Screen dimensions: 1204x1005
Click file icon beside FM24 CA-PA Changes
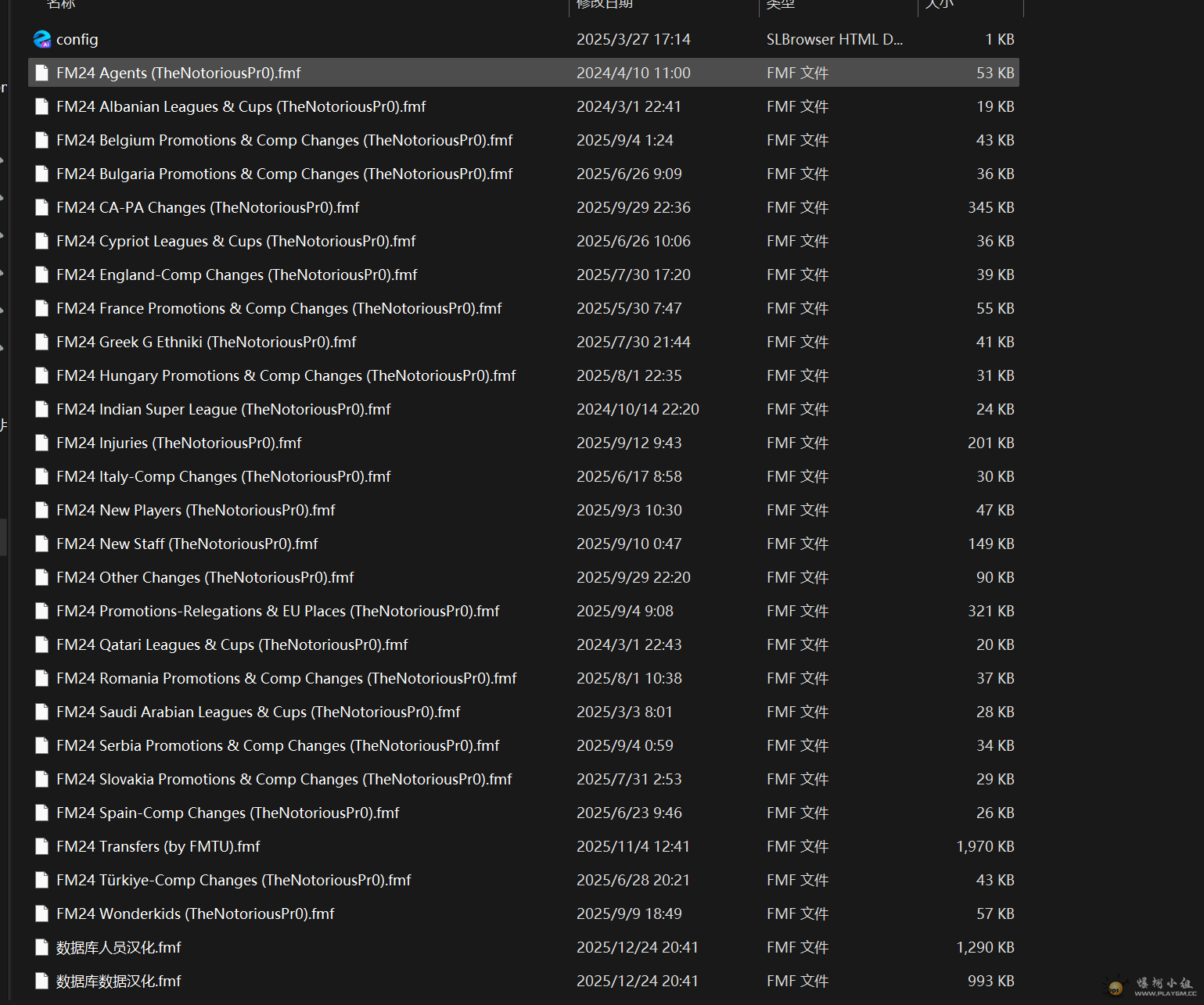pyautogui.click(x=42, y=207)
